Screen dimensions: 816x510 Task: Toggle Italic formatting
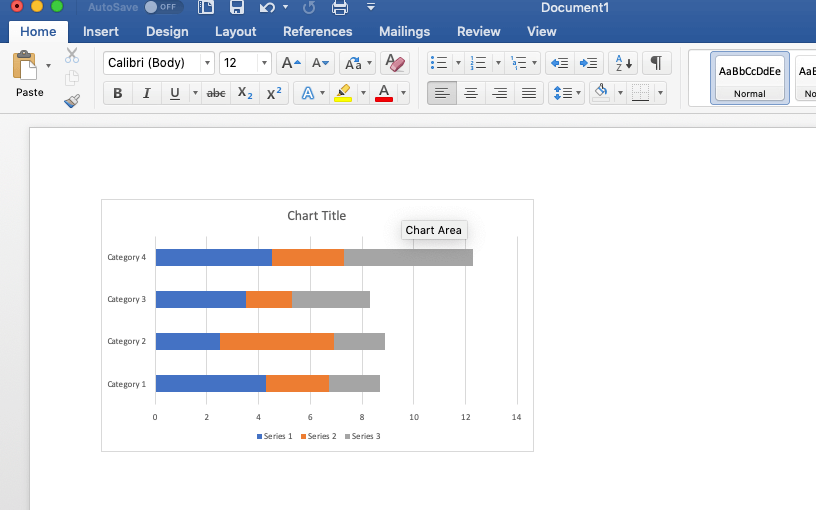(147, 93)
